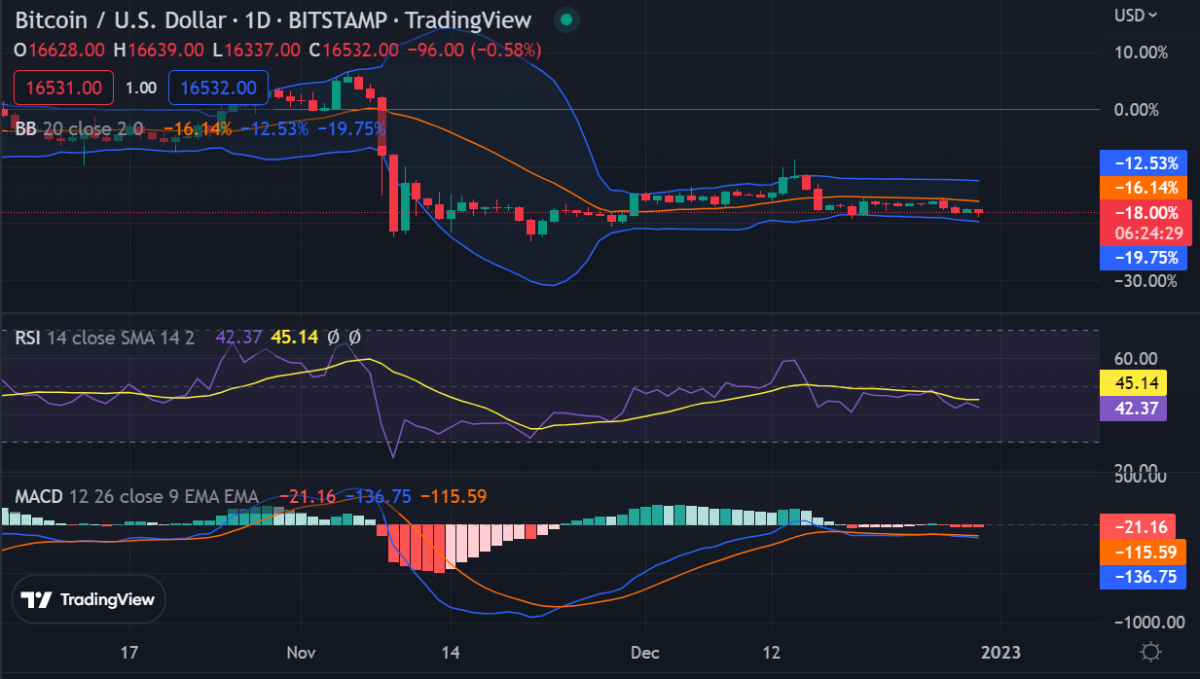This screenshot has height=679, width=1200.
Task: Click the blue buy price 16532.00 button
Action: [219, 88]
